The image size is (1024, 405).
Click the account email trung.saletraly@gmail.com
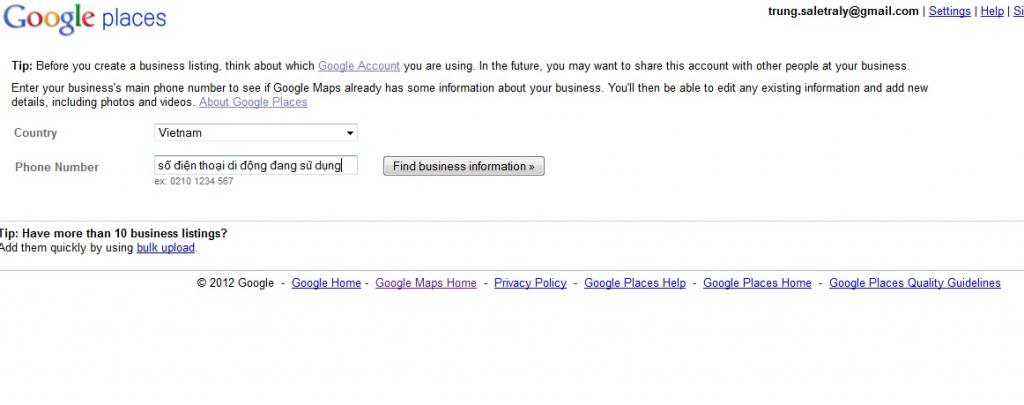pyautogui.click(x=843, y=11)
